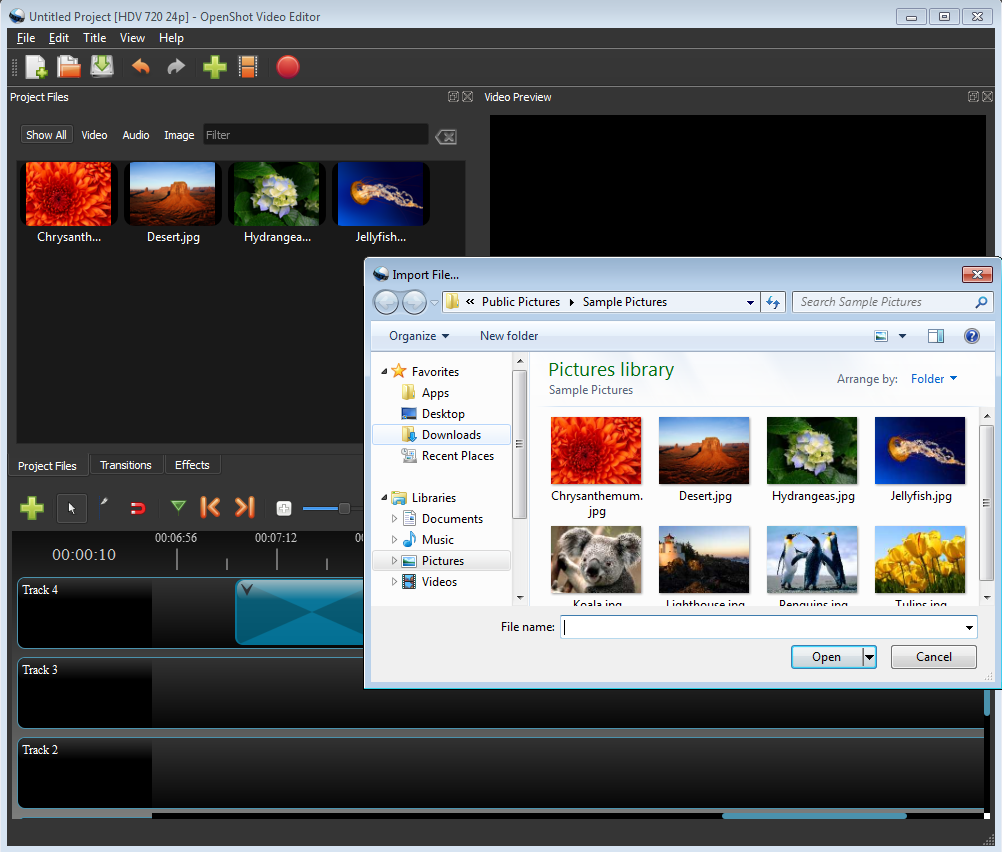Select the Jellyfish.jpg thumbnail in dialog

click(x=920, y=452)
